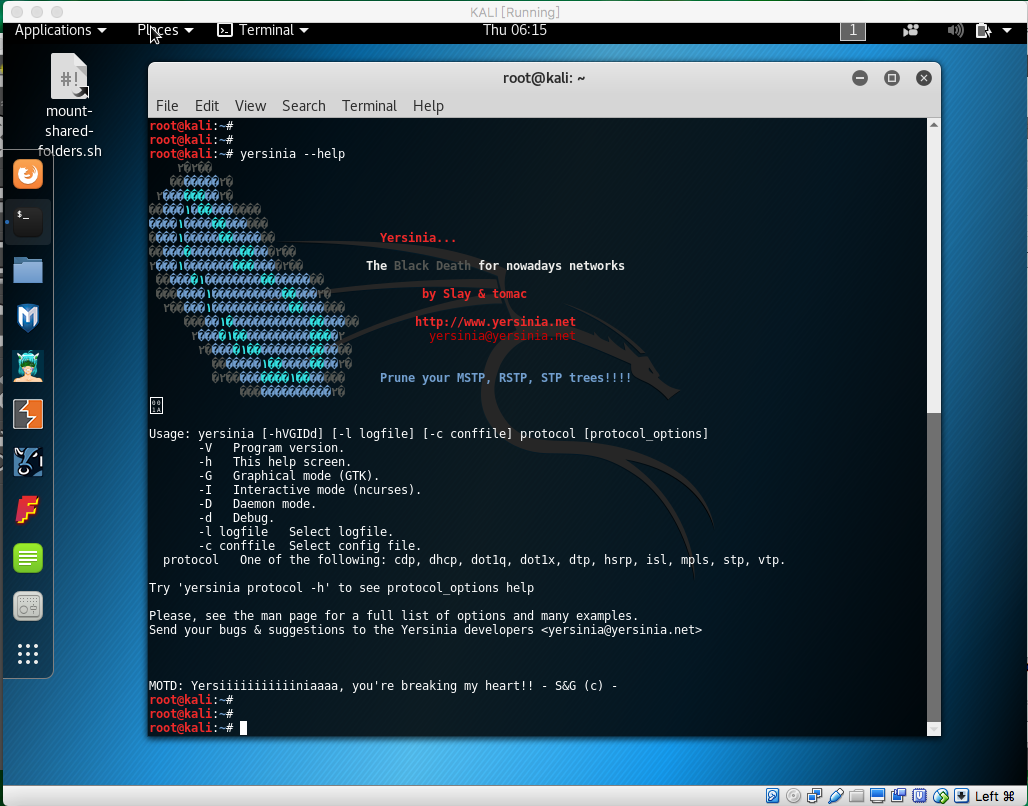The height and width of the screenshot is (806, 1028).
Task: Click the screen recorder camera icon in top bar
Action: pos(911,30)
